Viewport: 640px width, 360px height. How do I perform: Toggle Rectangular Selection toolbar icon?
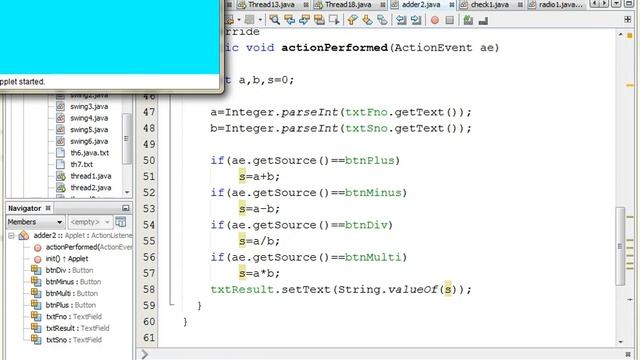pos(334,20)
